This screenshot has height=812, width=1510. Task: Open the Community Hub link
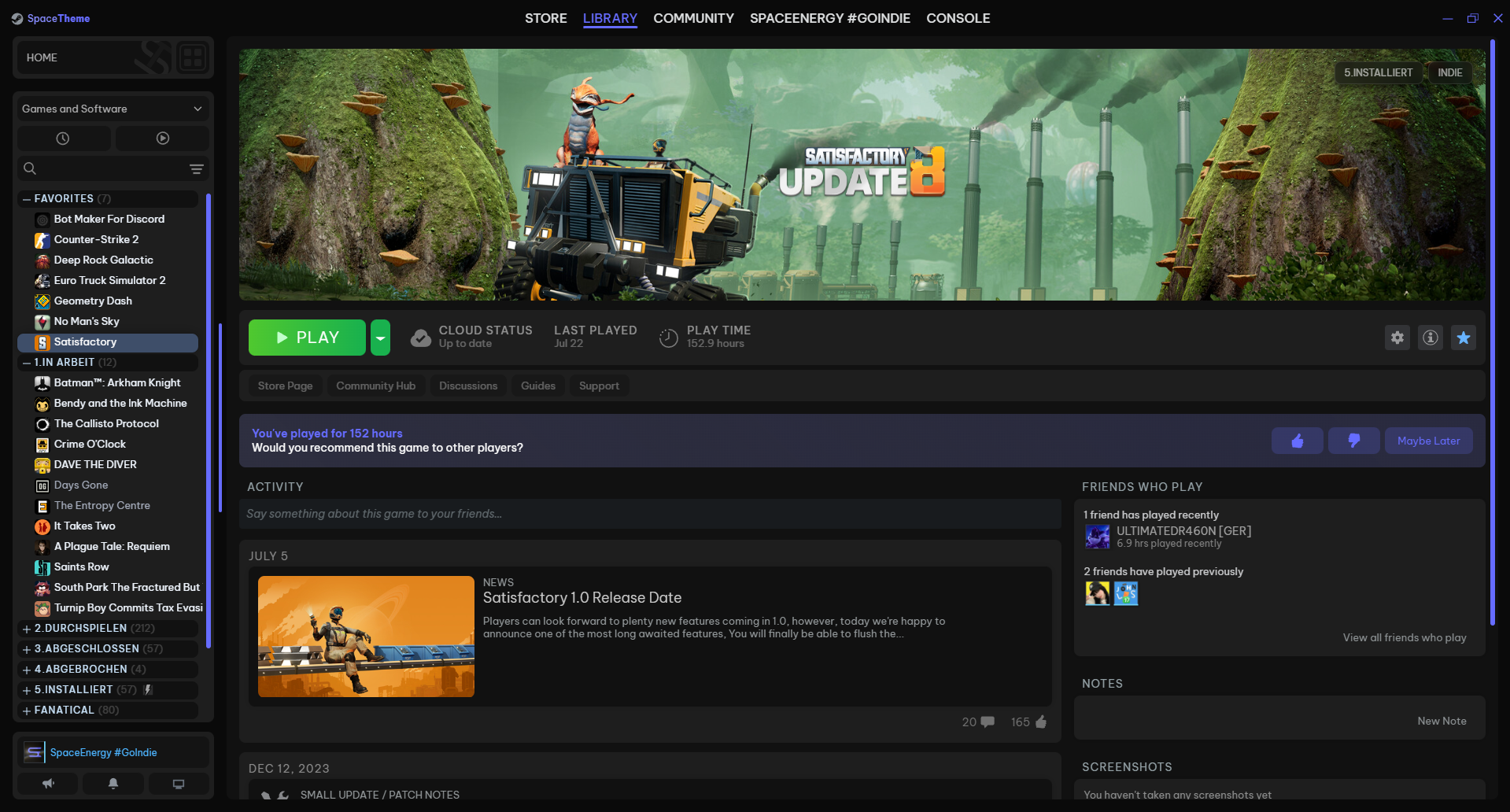[x=375, y=386]
